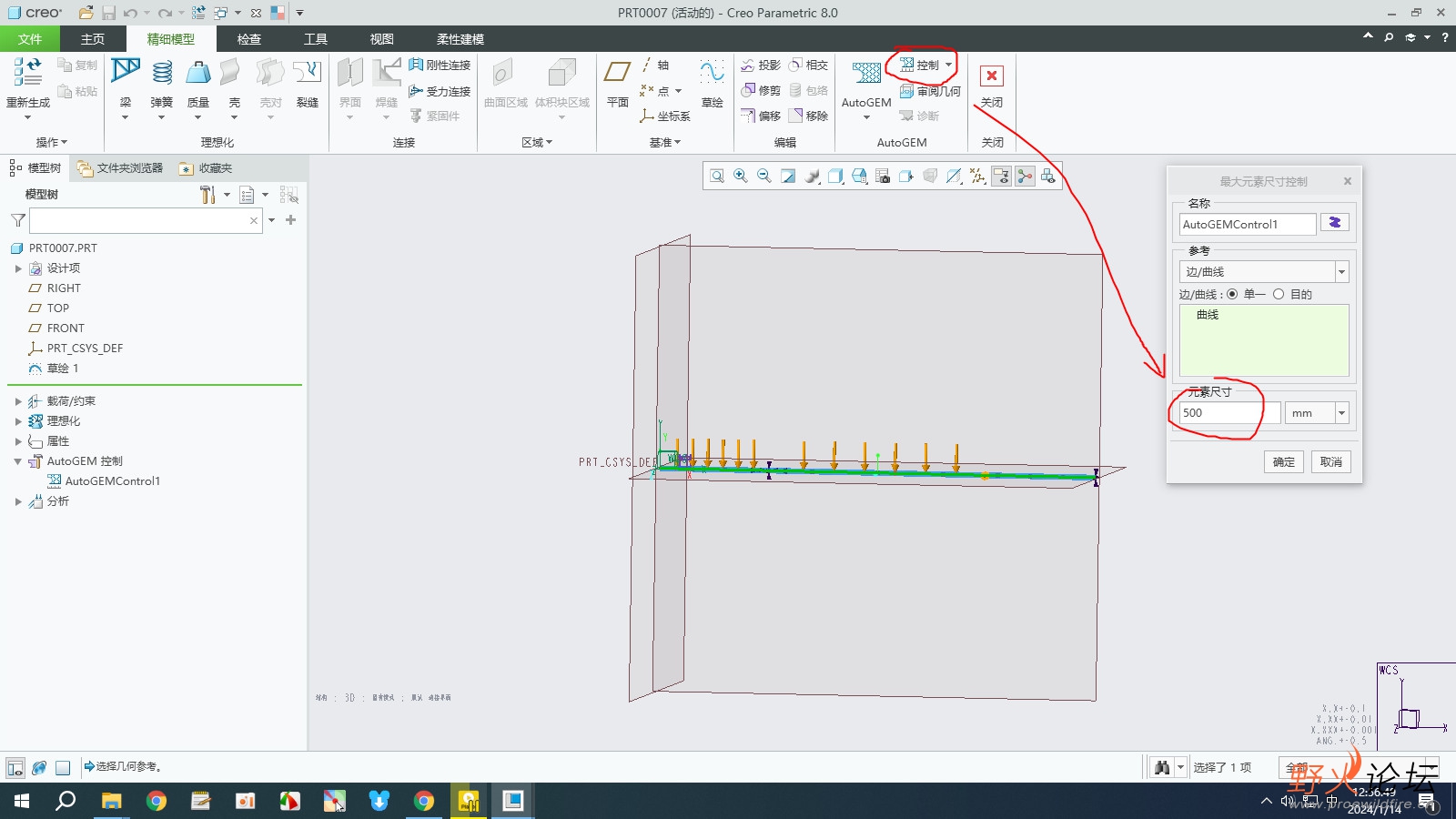Viewport: 1456px width, 819px height.
Task: Open File Explorer from the taskbar
Action: [x=111, y=801]
